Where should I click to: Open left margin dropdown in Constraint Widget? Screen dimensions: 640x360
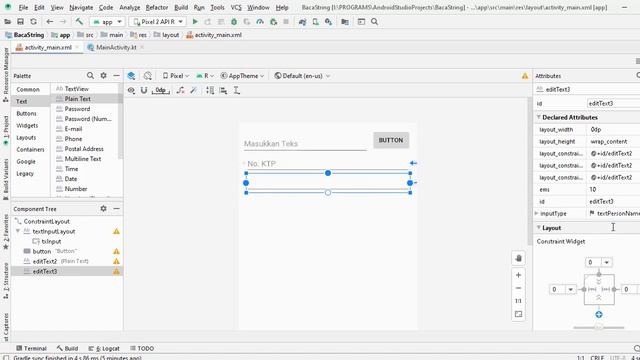tap(570, 289)
